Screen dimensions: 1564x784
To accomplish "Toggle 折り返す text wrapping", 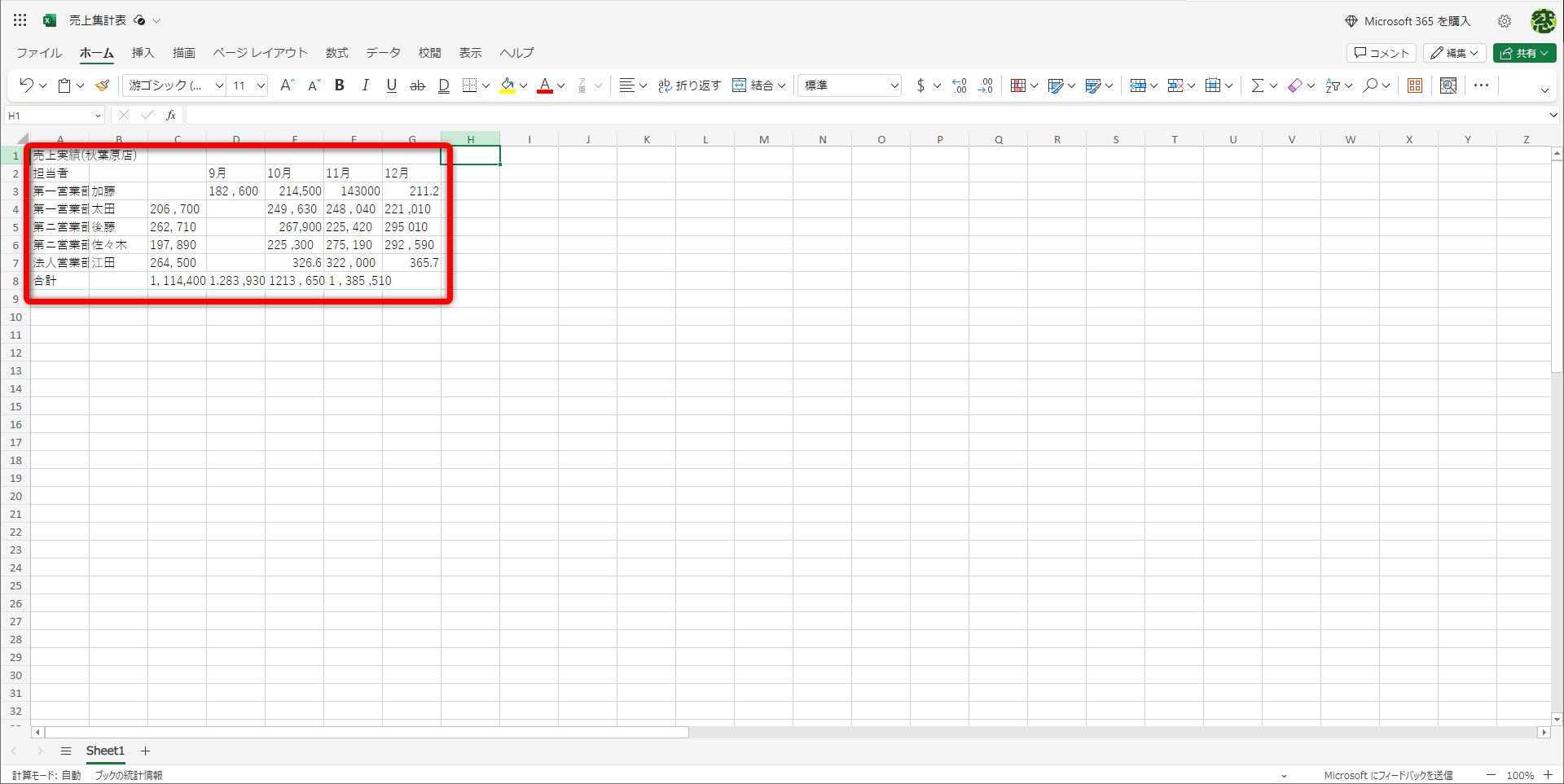I will pyautogui.click(x=690, y=85).
